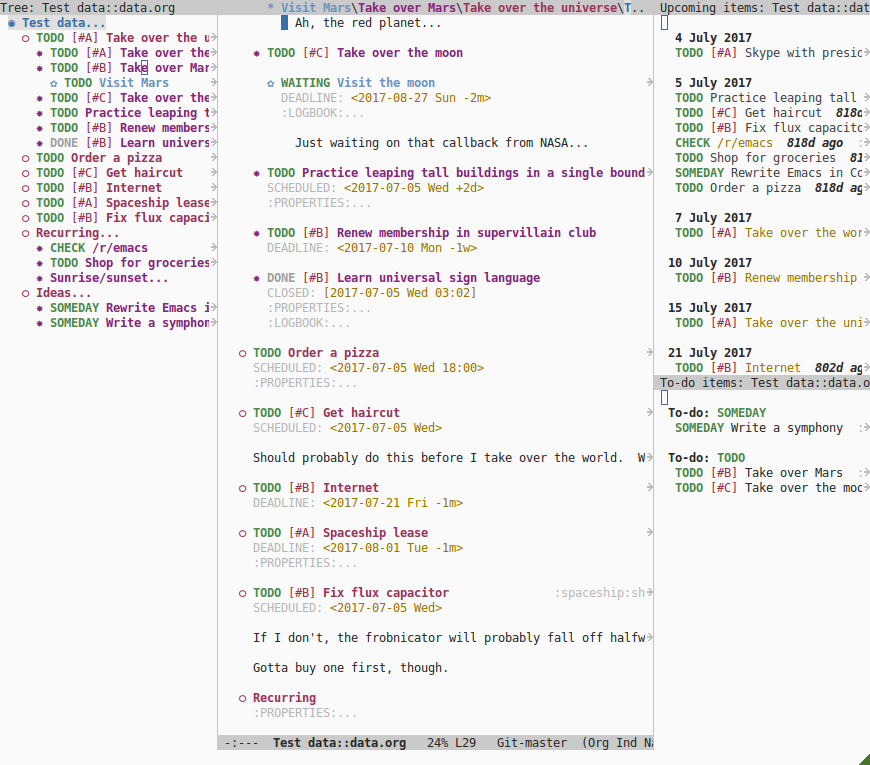The image size is (870, 765).
Task: Select Take over Mars in To-do list
Action: [x=759, y=473]
